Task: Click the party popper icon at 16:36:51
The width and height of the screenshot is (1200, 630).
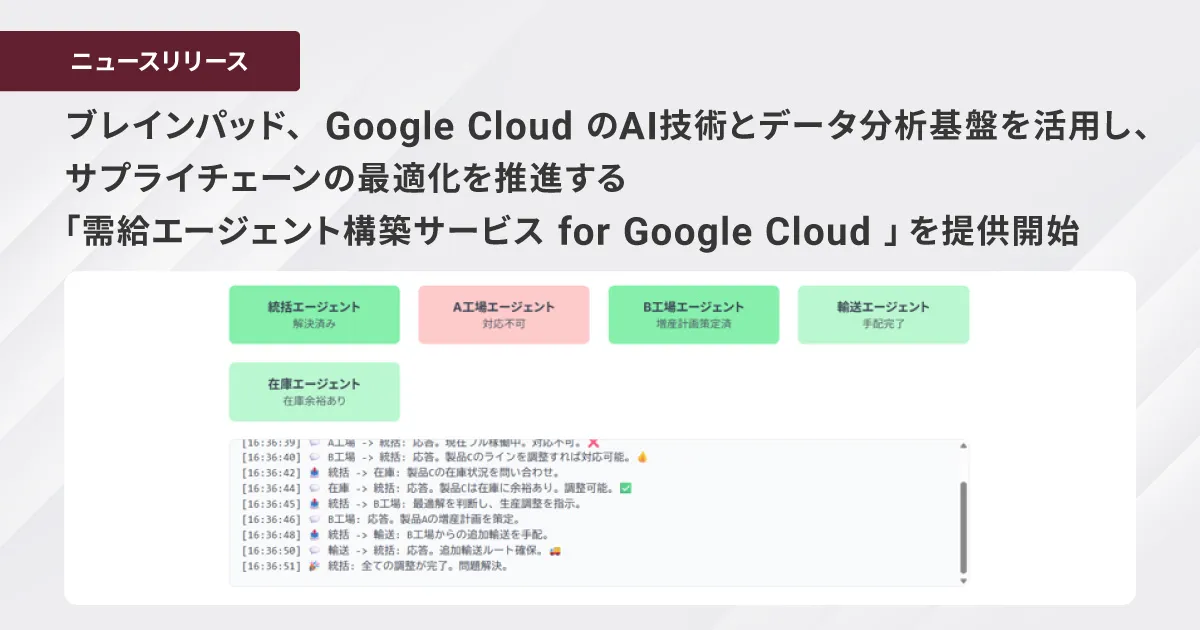Action: 314,566
